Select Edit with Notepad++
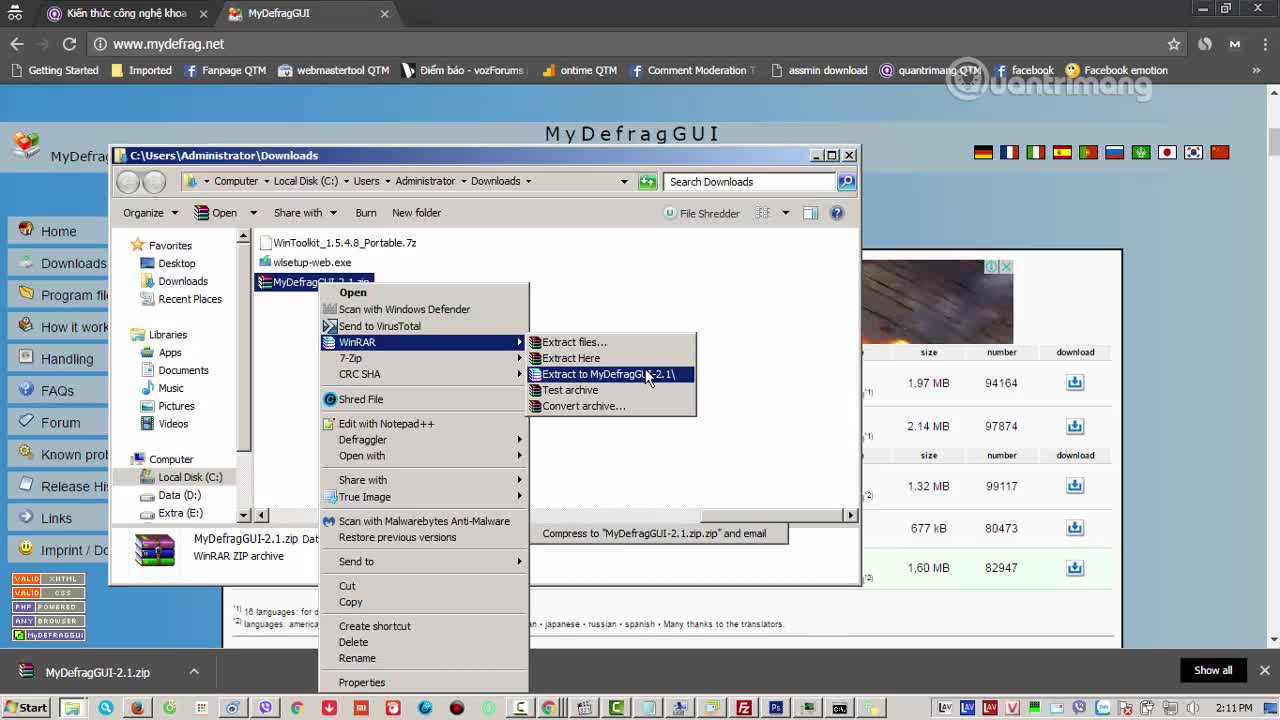The height and width of the screenshot is (720, 1280). coord(424,424)
